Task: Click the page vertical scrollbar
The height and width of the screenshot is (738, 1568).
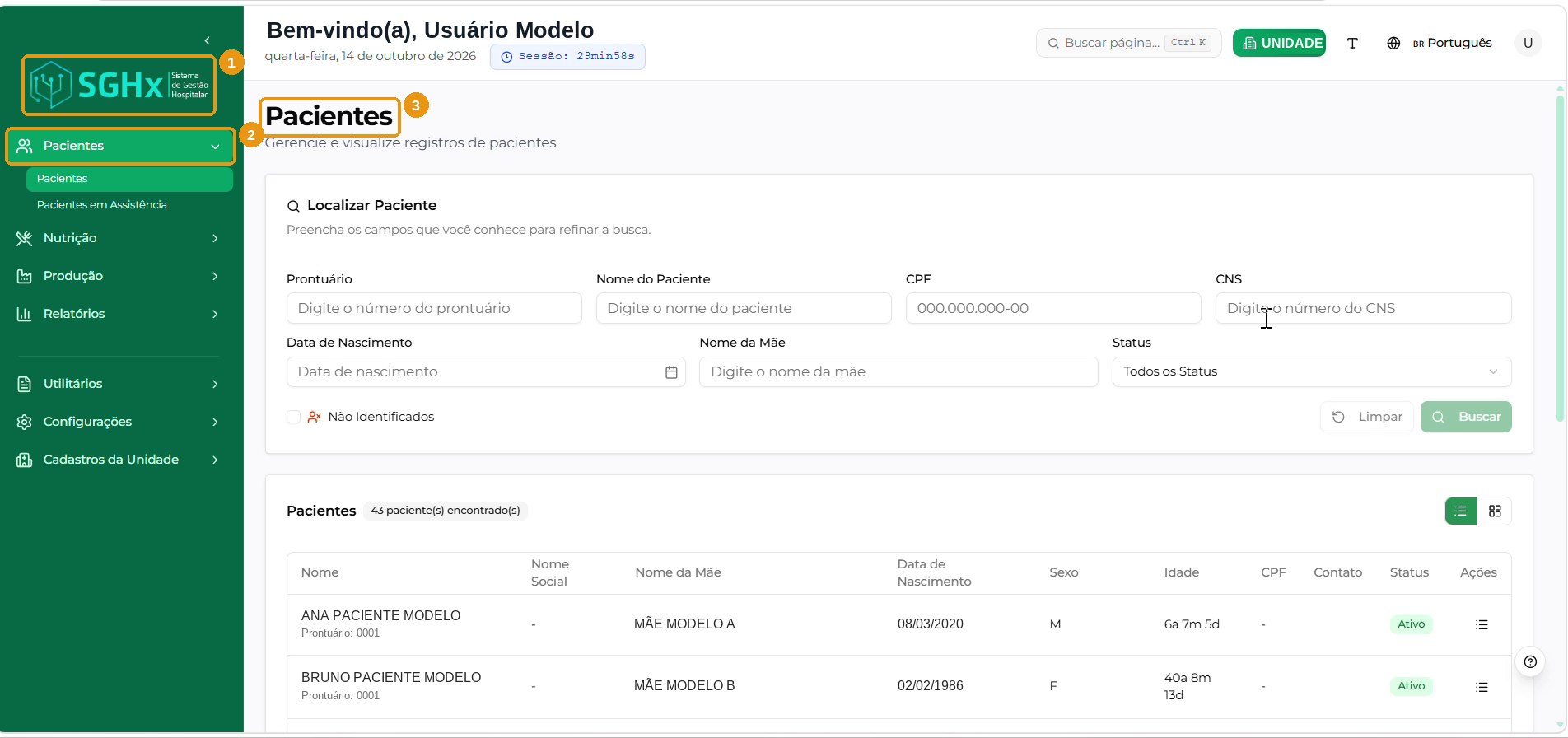Action: pyautogui.click(x=1560, y=259)
